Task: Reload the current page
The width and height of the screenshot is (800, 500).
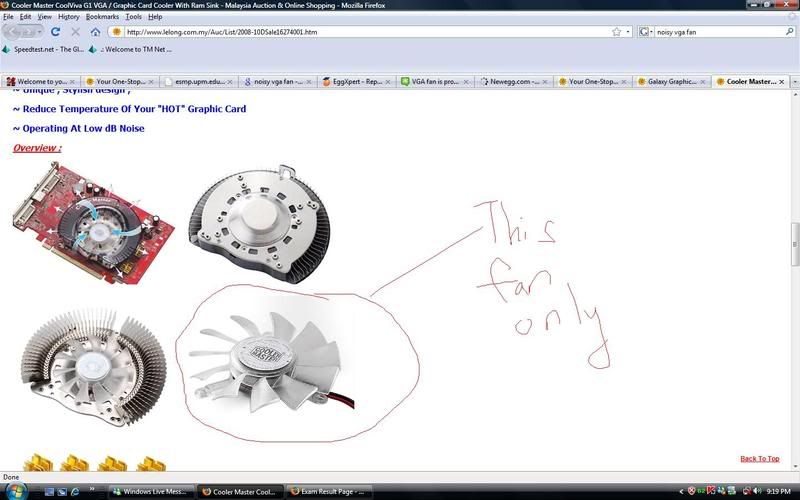Action: 55,32
